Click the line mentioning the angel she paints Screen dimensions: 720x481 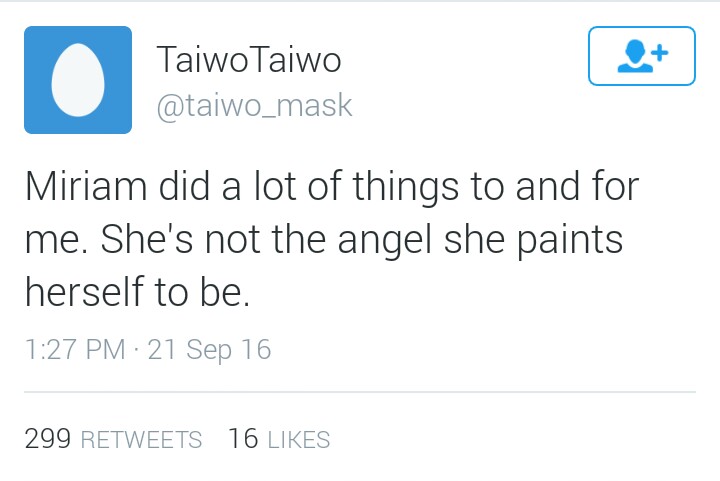(324, 240)
